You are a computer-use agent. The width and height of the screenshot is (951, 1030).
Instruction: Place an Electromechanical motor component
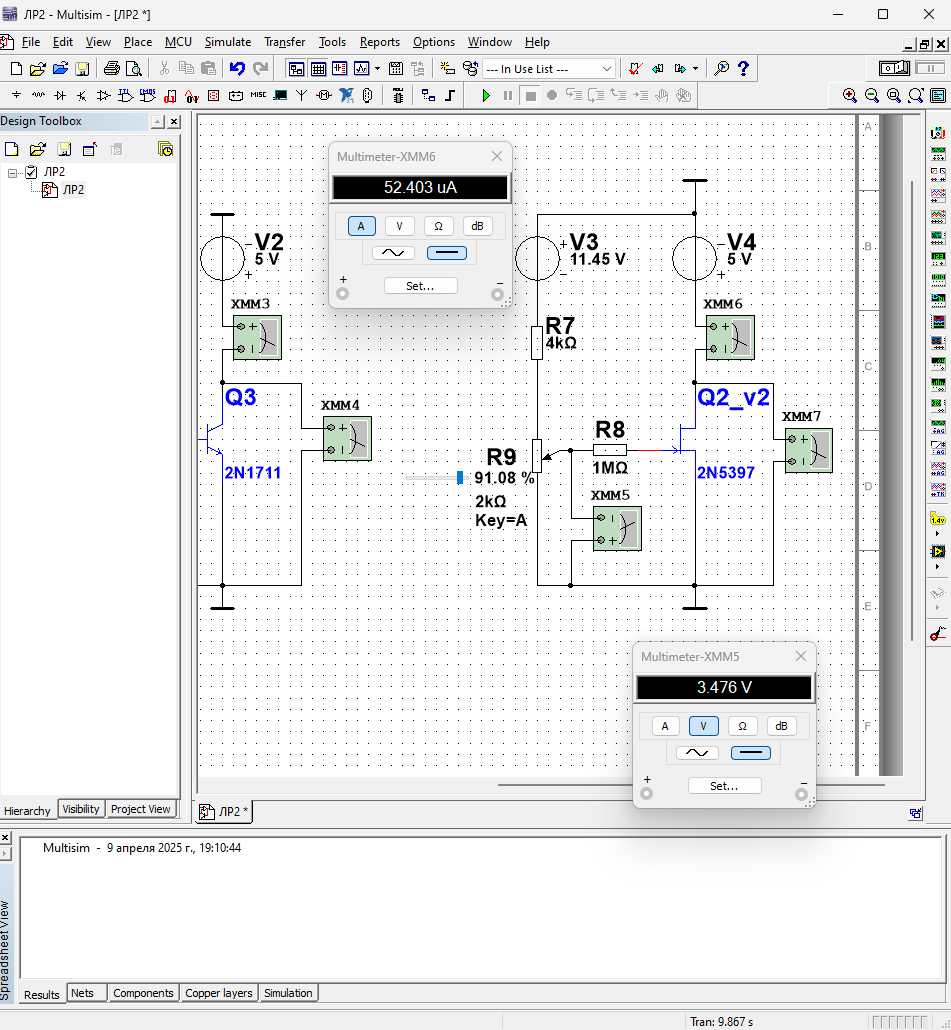(x=324, y=96)
